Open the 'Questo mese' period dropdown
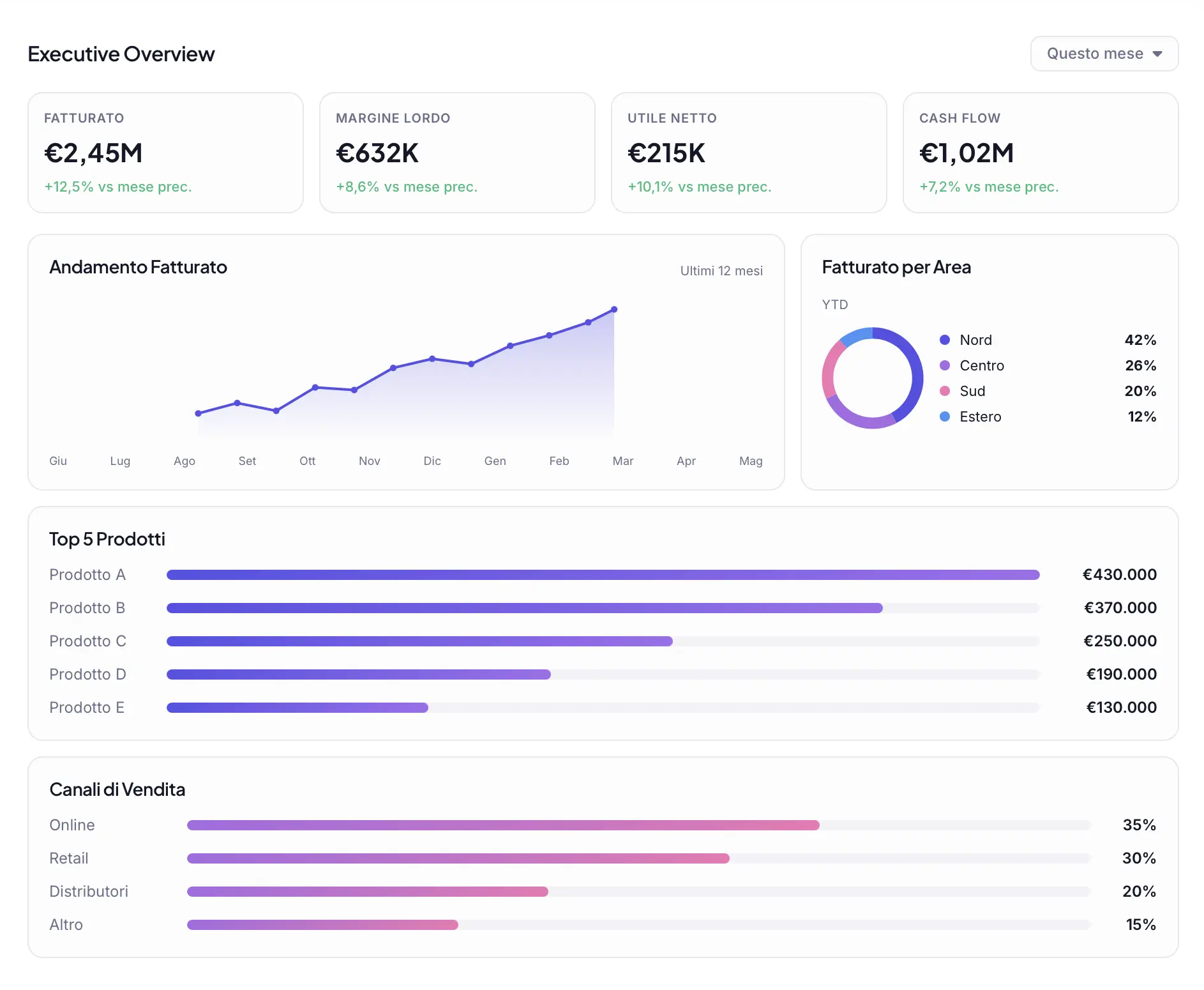The height and width of the screenshot is (990, 1204). [x=1104, y=54]
